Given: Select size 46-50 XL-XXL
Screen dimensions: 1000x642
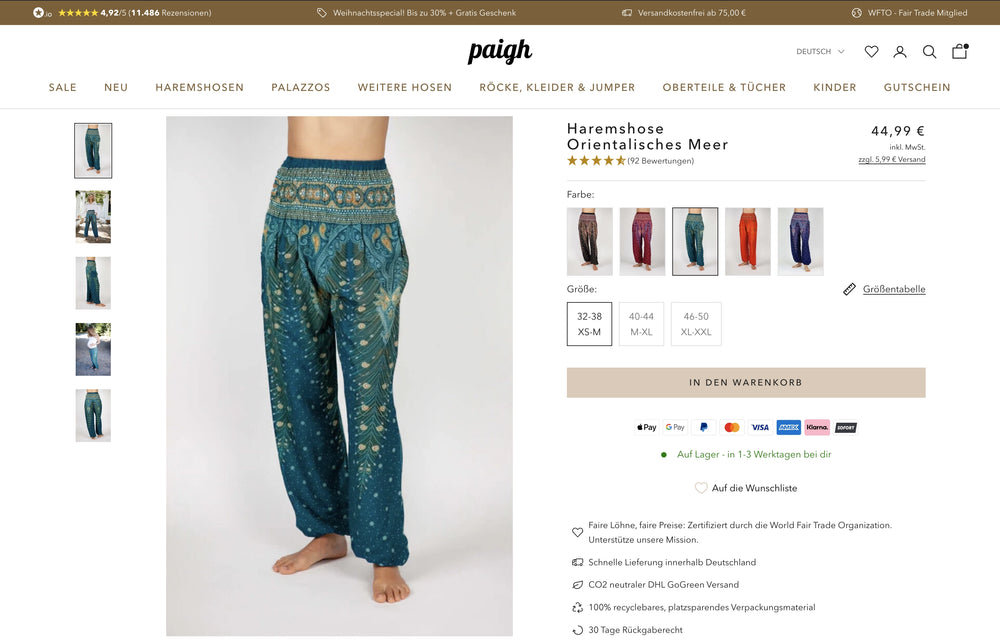Looking at the screenshot, I should click(696, 324).
